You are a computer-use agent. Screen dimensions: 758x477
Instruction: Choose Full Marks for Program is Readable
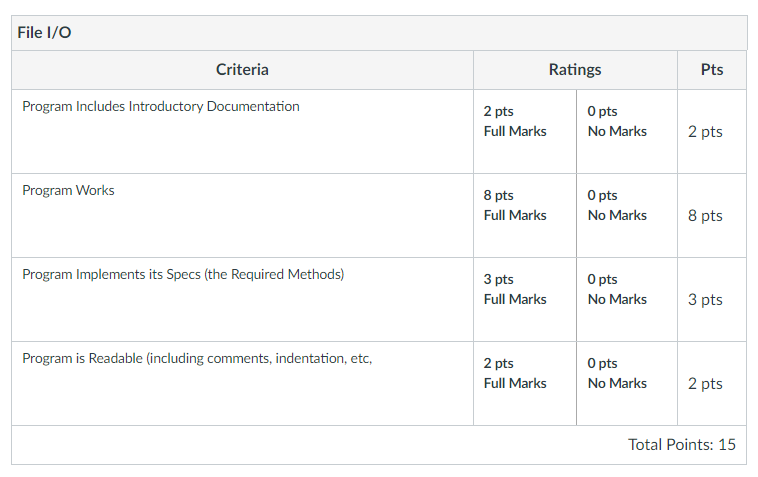click(x=525, y=384)
